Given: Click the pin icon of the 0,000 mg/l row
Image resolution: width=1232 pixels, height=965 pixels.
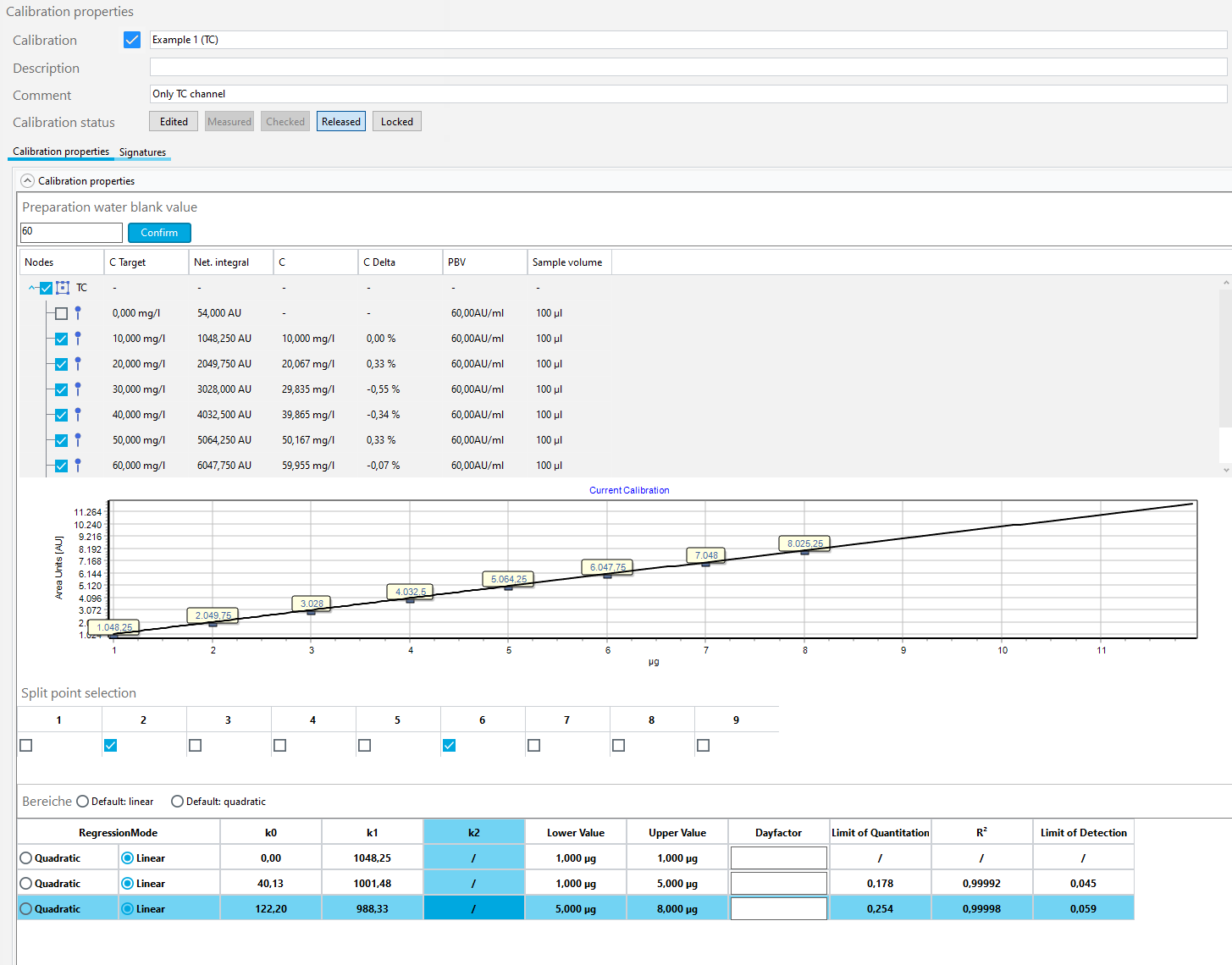Looking at the screenshot, I should coord(78,313).
